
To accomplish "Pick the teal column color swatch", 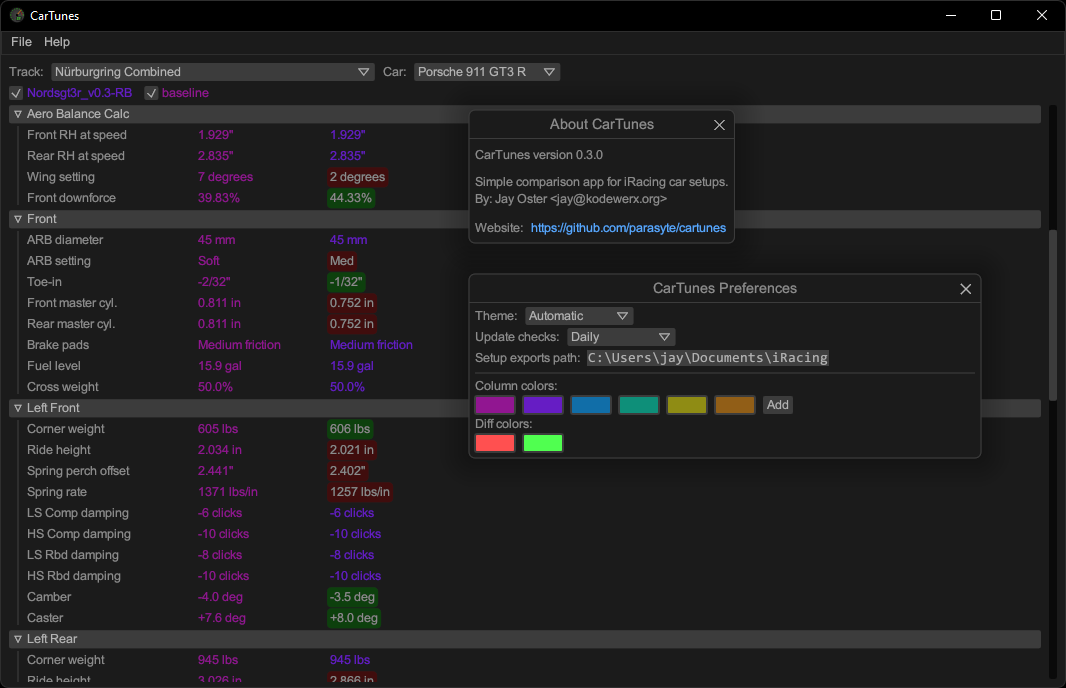I will click(x=638, y=405).
